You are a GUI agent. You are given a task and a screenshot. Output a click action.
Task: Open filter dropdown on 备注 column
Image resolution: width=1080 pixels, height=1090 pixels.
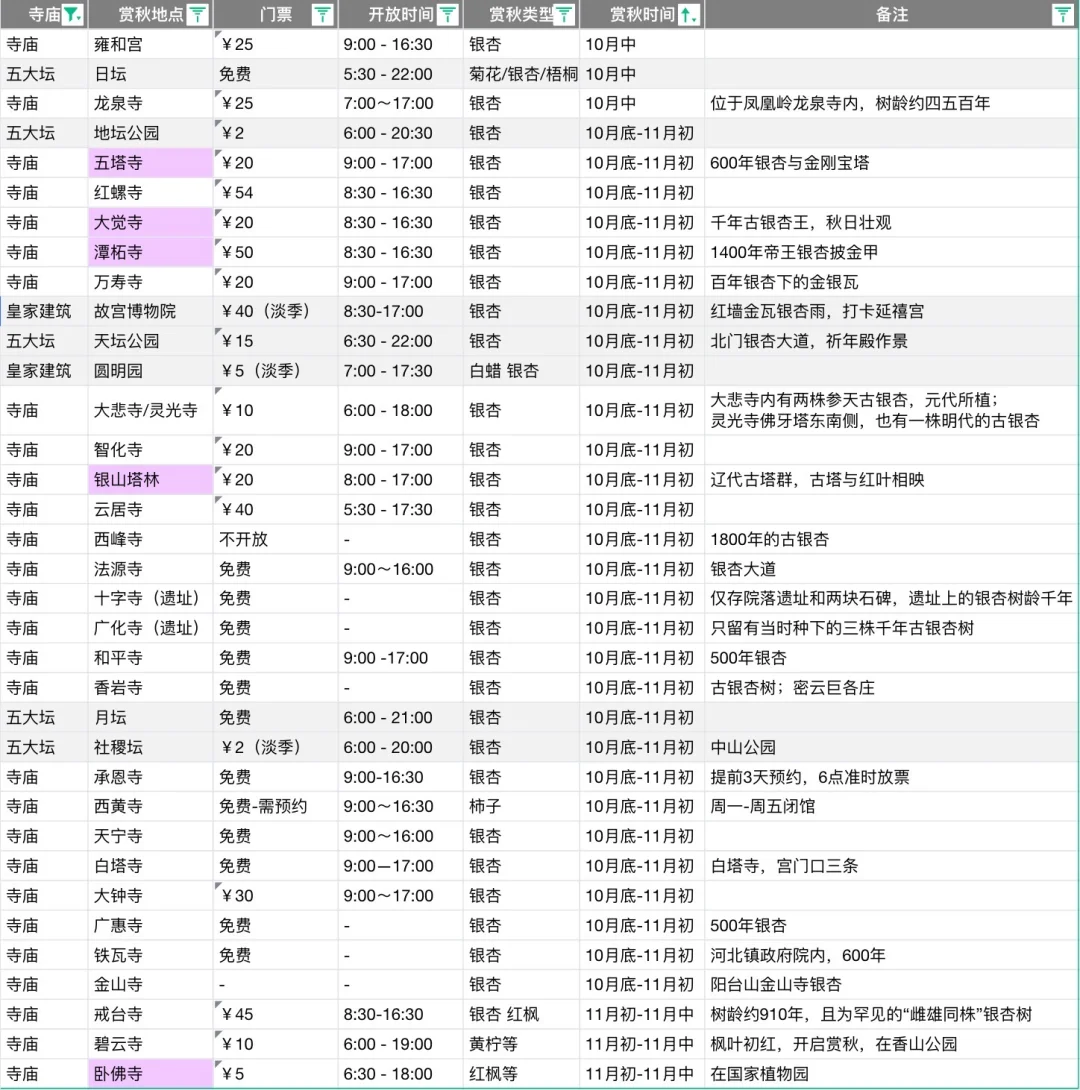pyautogui.click(x=1062, y=15)
